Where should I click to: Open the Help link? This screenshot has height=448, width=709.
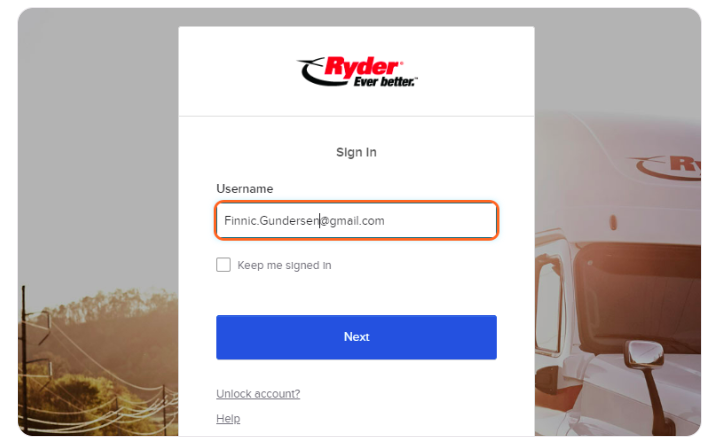point(228,419)
